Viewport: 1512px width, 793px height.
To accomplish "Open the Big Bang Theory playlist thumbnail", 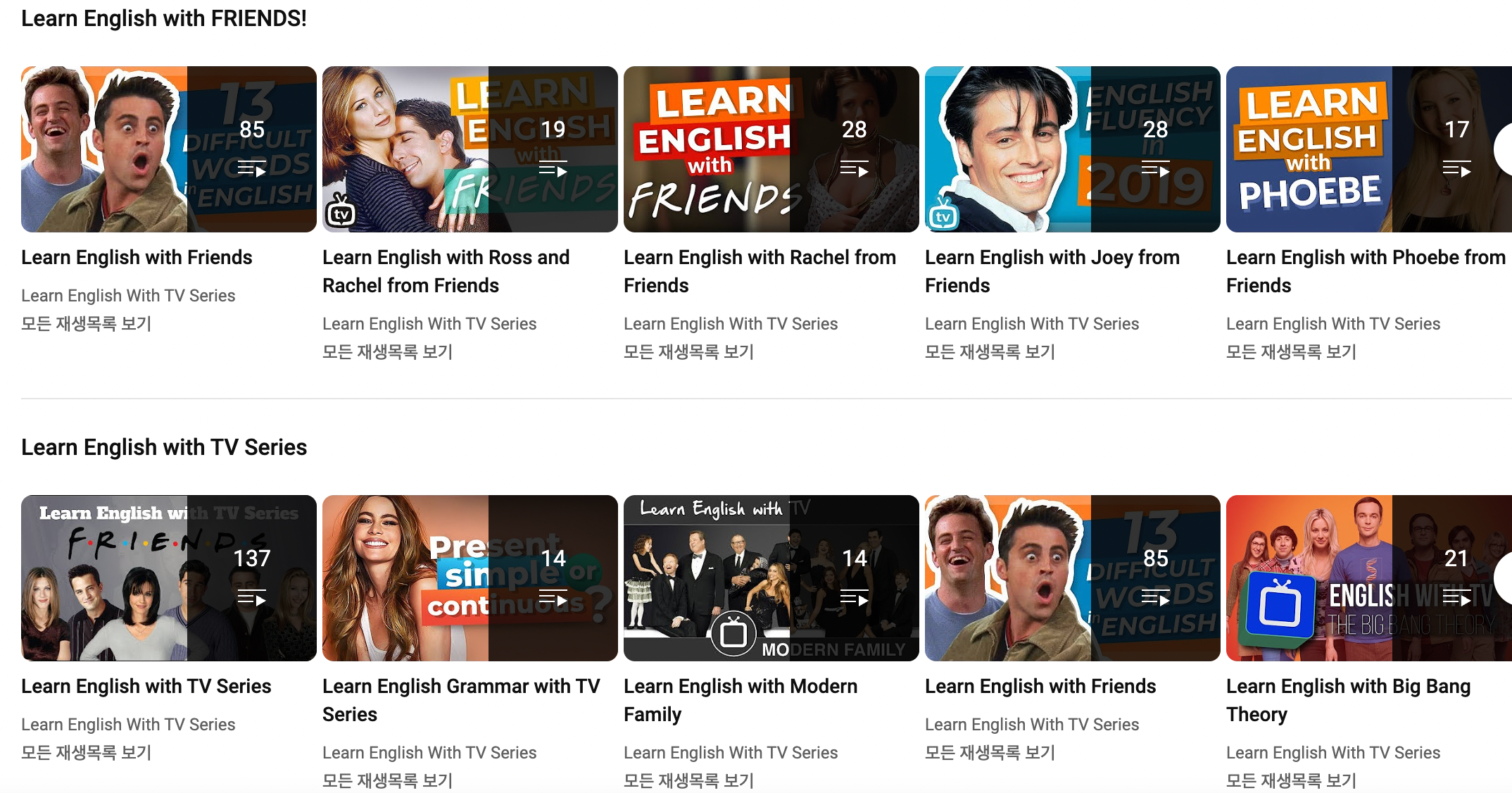I will [1309, 577].
